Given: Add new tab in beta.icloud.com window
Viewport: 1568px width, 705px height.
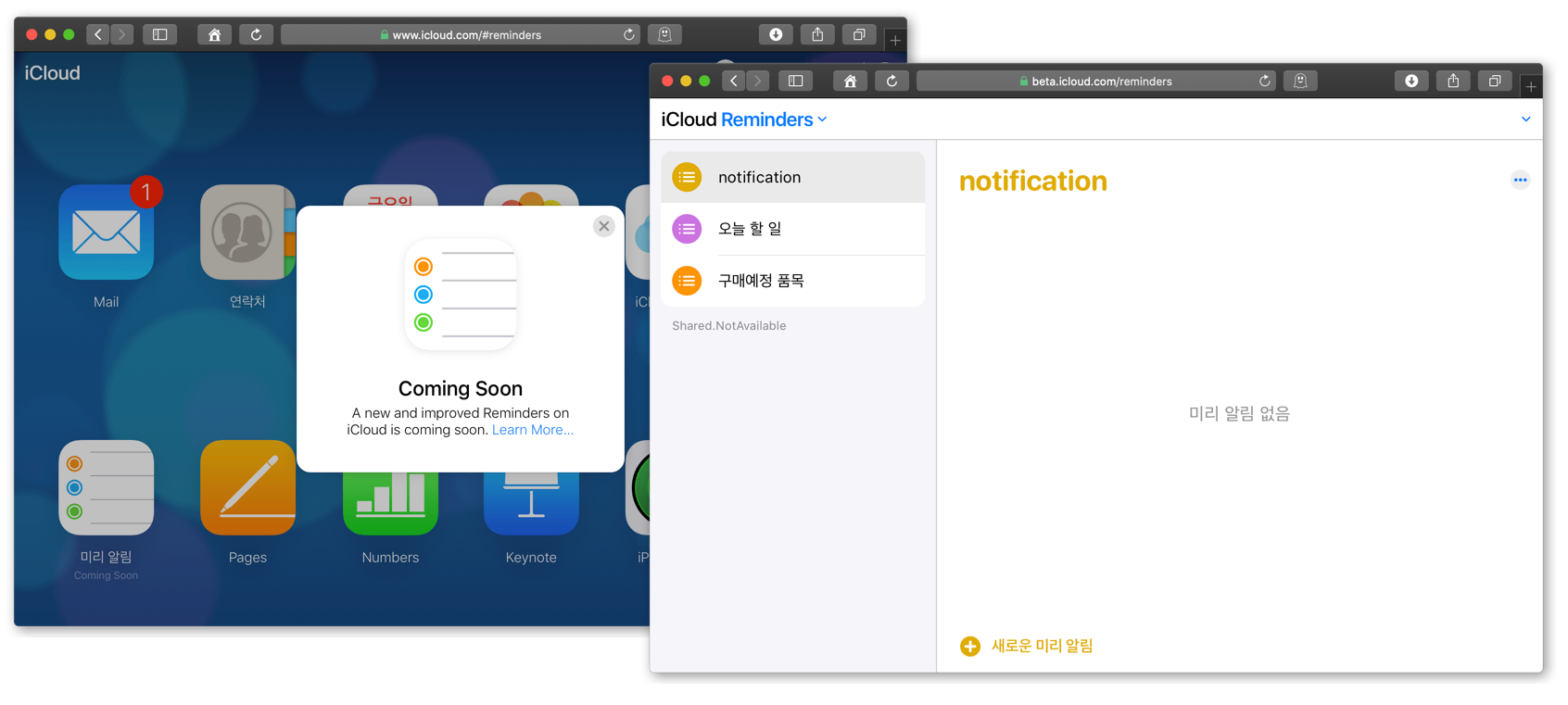Looking at the screenshot, I should tap(1531, 86).
